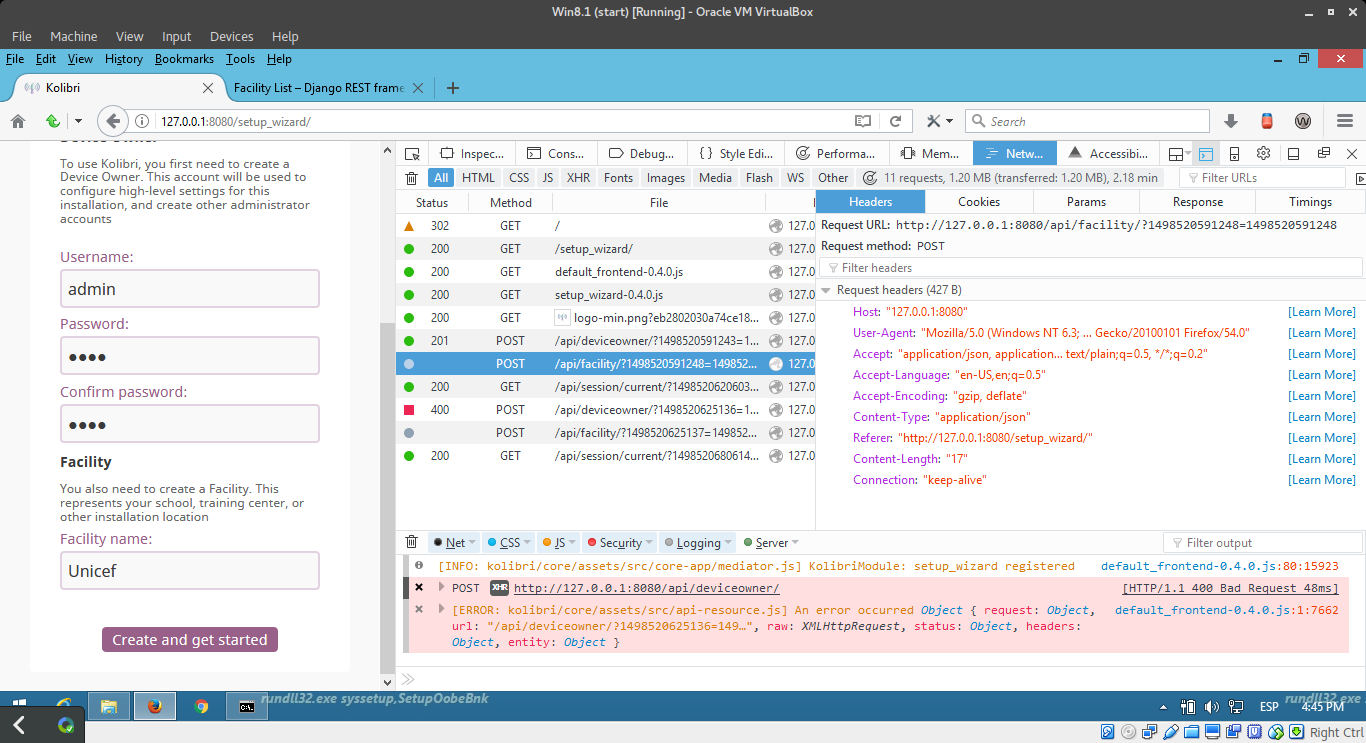
Task: Toggle the All network filter
Action: (441, 178)
